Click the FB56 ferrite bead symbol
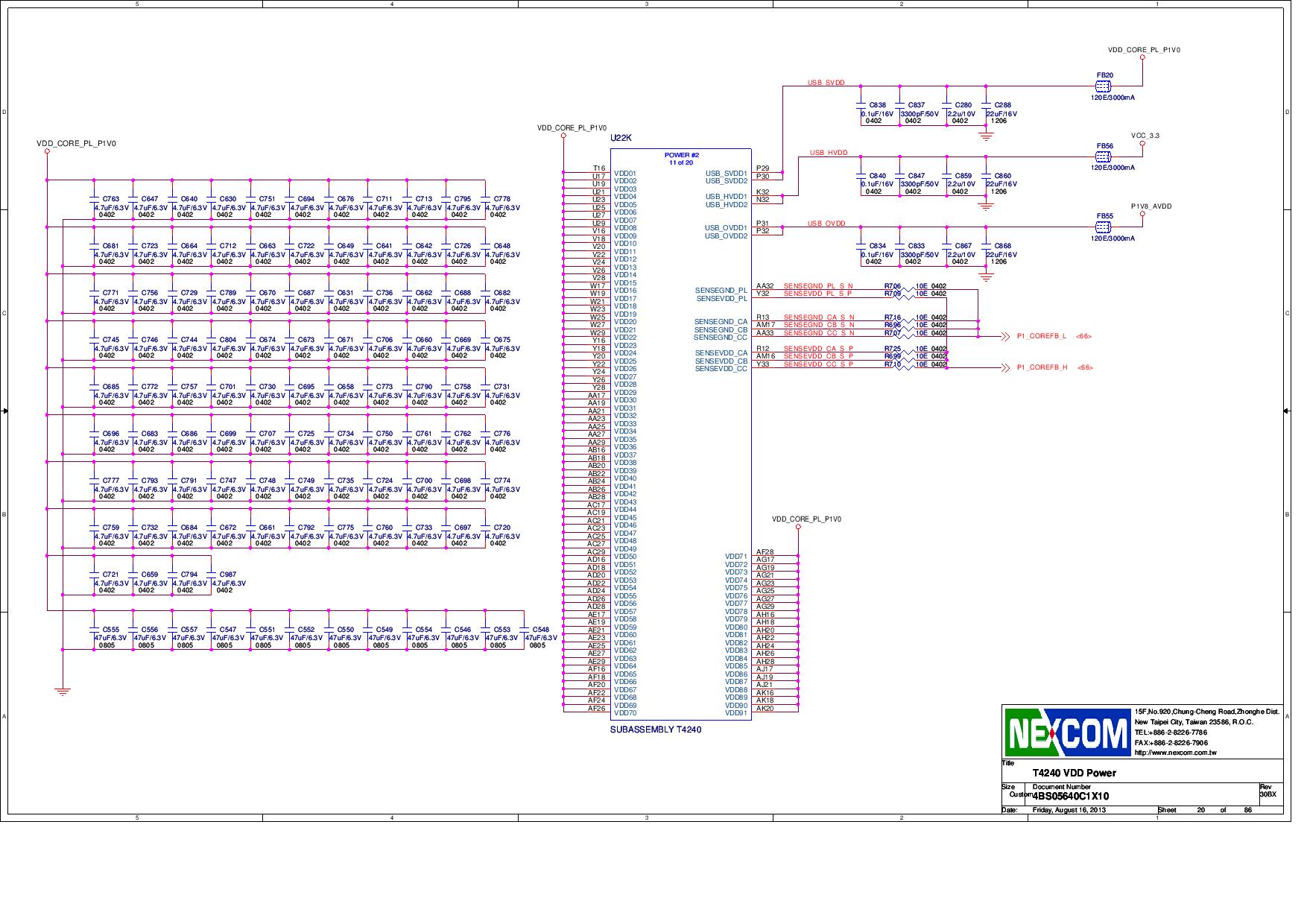Image resolution: width=1307 pixels, height=924 pixels. pos(1103,156)
